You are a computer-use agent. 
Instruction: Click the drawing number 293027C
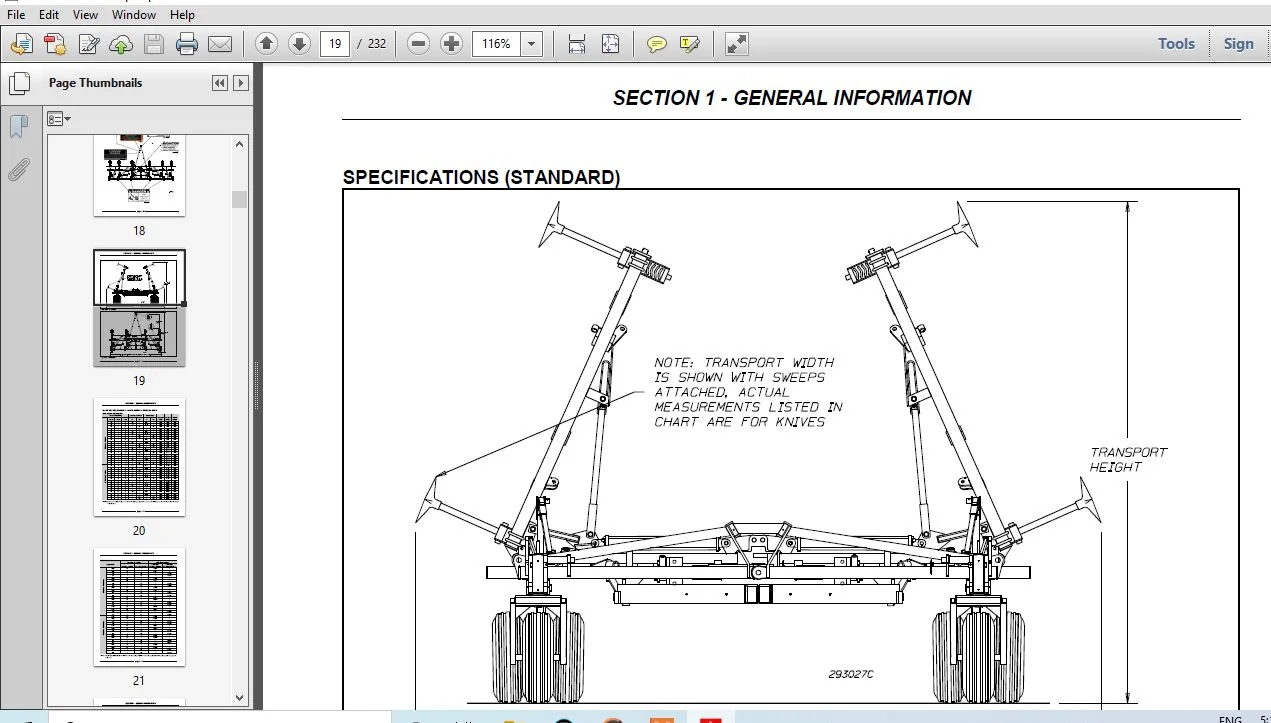point(850,674)
